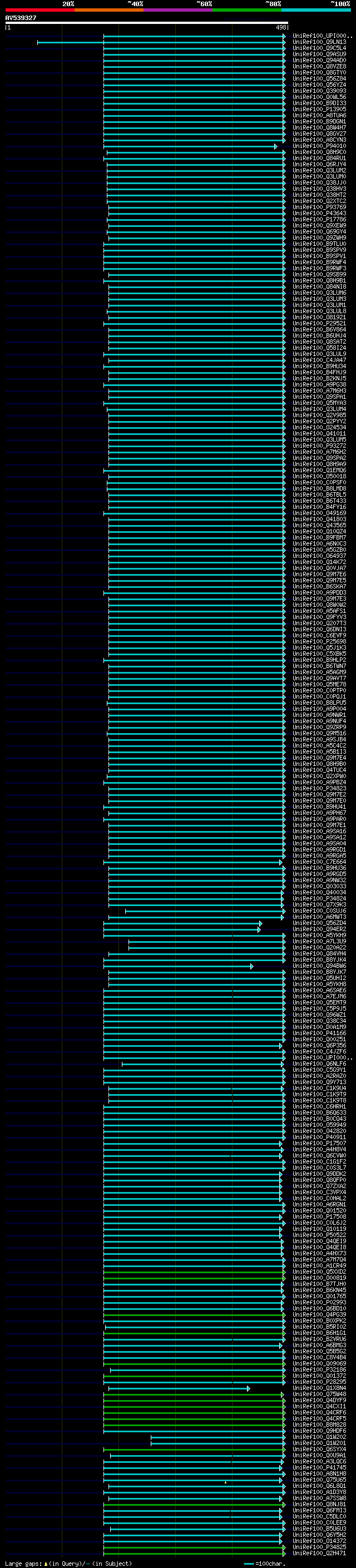This screenshot has width=356, height=1568.
Task: Open hit UniRef100_Q94AD0
Action: [x=319, y=61]
